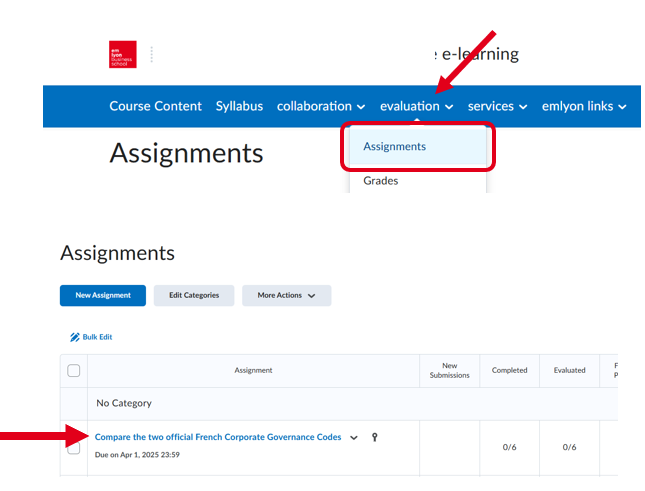Open the evaluation dropdown in the navbar
This screenshot has width=645, height=491.
coord(417,106)
